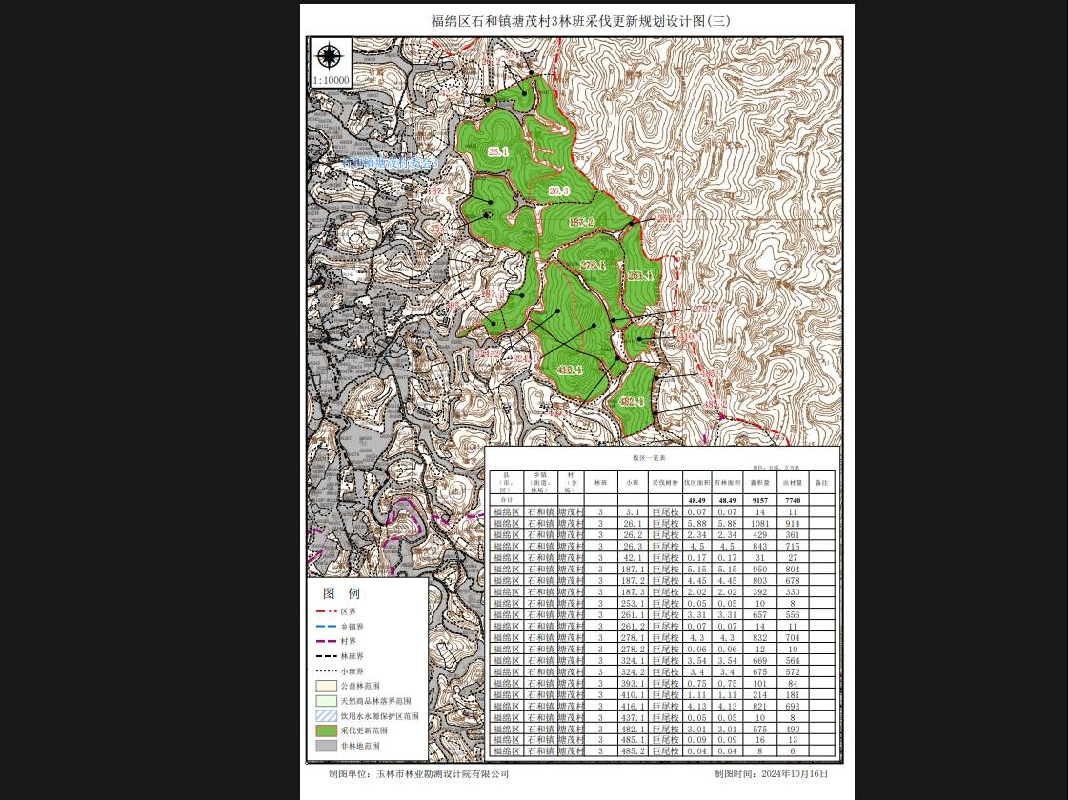Click the map title text at top

coord(581,21)
